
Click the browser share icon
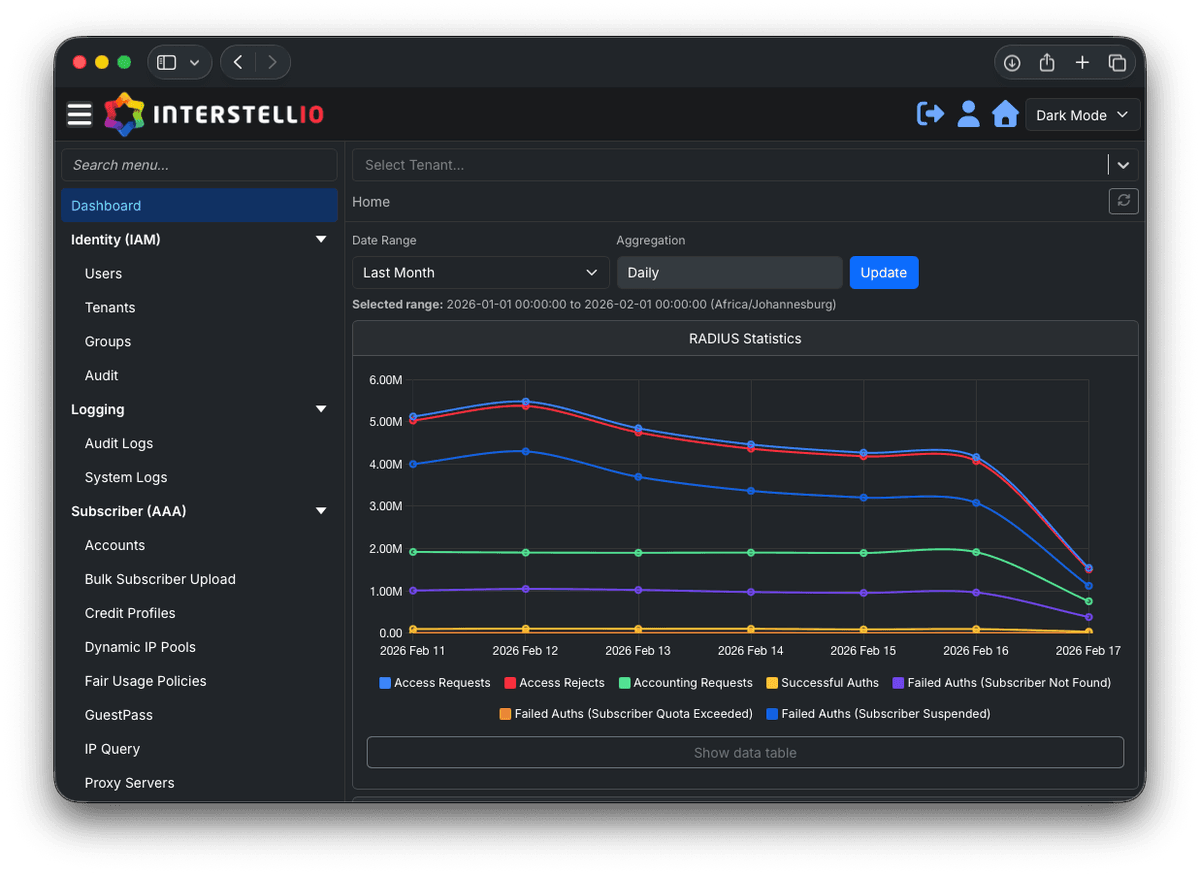(x=1047, y=62)
